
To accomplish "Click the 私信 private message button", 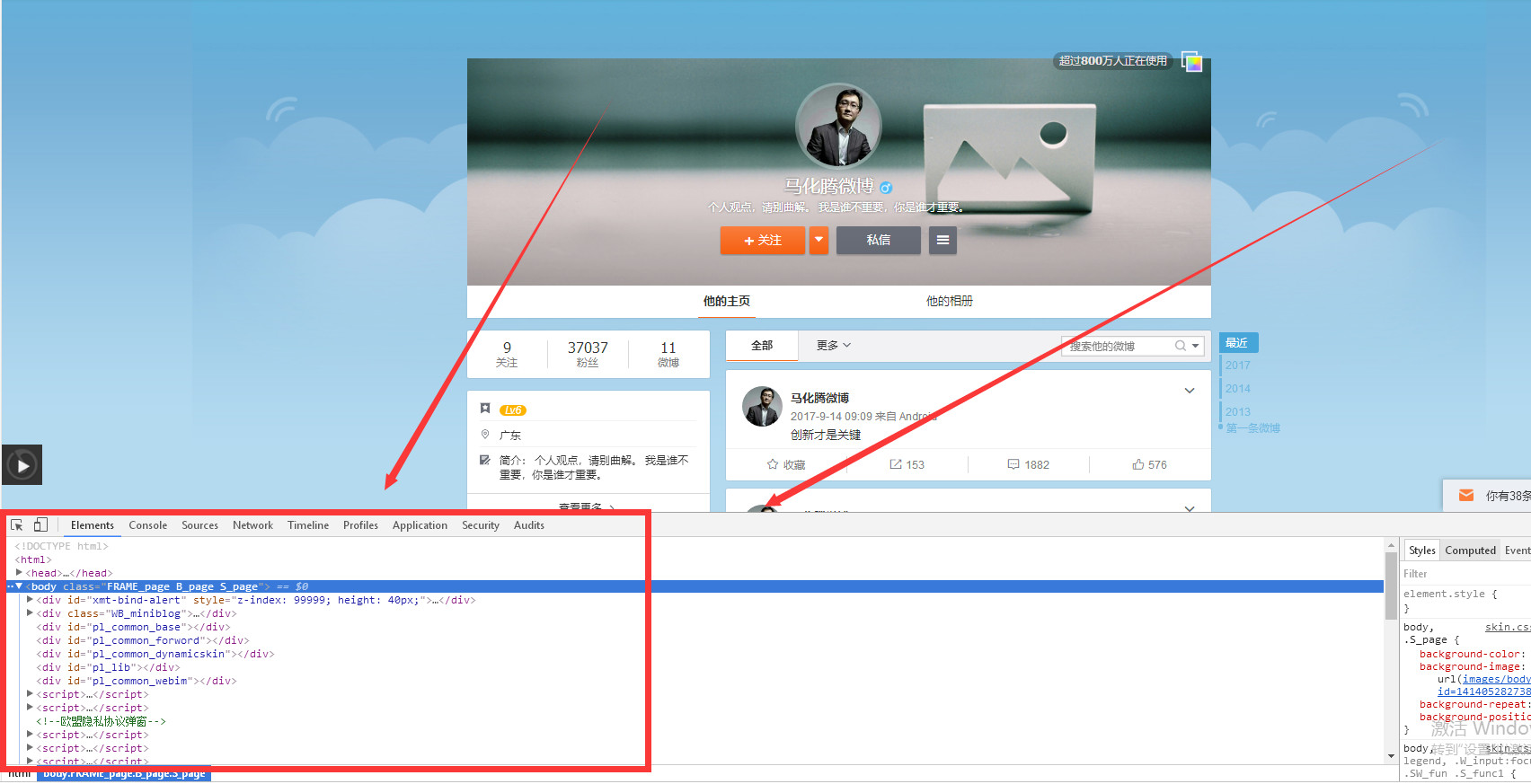I will coord(879,241).
